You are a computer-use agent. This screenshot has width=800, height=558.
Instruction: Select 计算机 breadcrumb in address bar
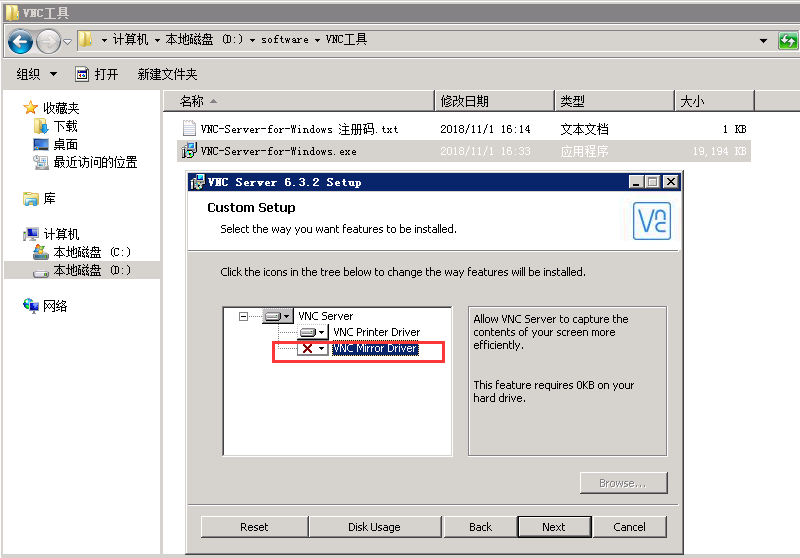coord(130,39)
